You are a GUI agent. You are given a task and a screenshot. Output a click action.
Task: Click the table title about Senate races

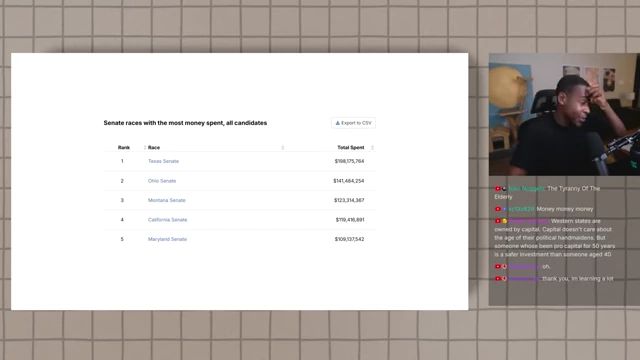click(185, 123)
